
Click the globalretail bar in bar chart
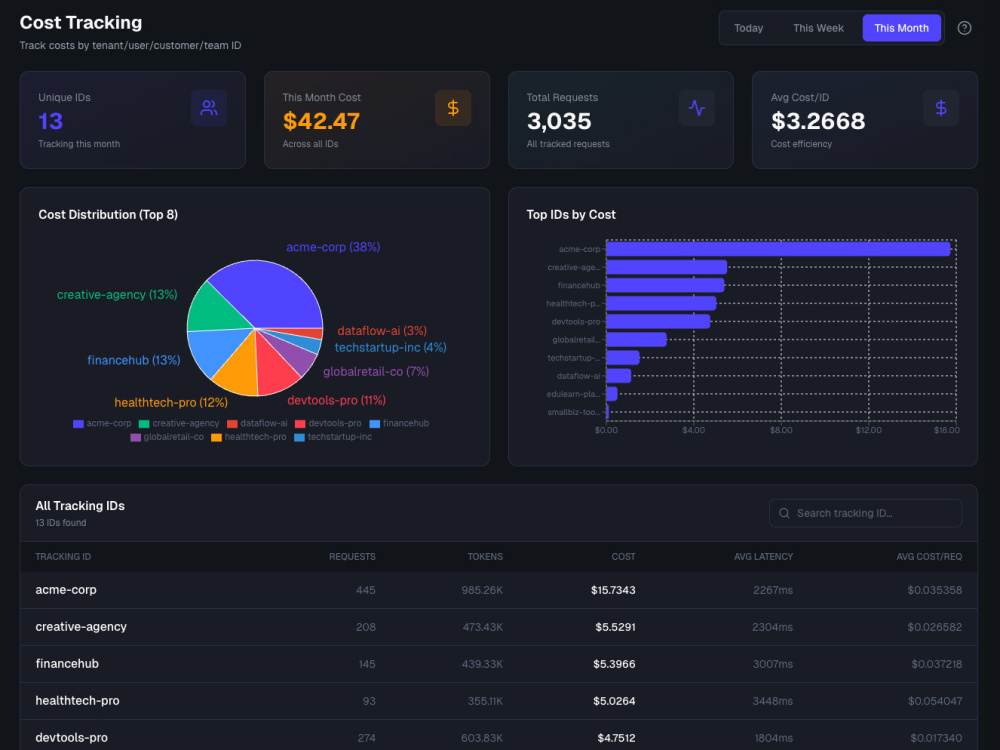(636, 340)
